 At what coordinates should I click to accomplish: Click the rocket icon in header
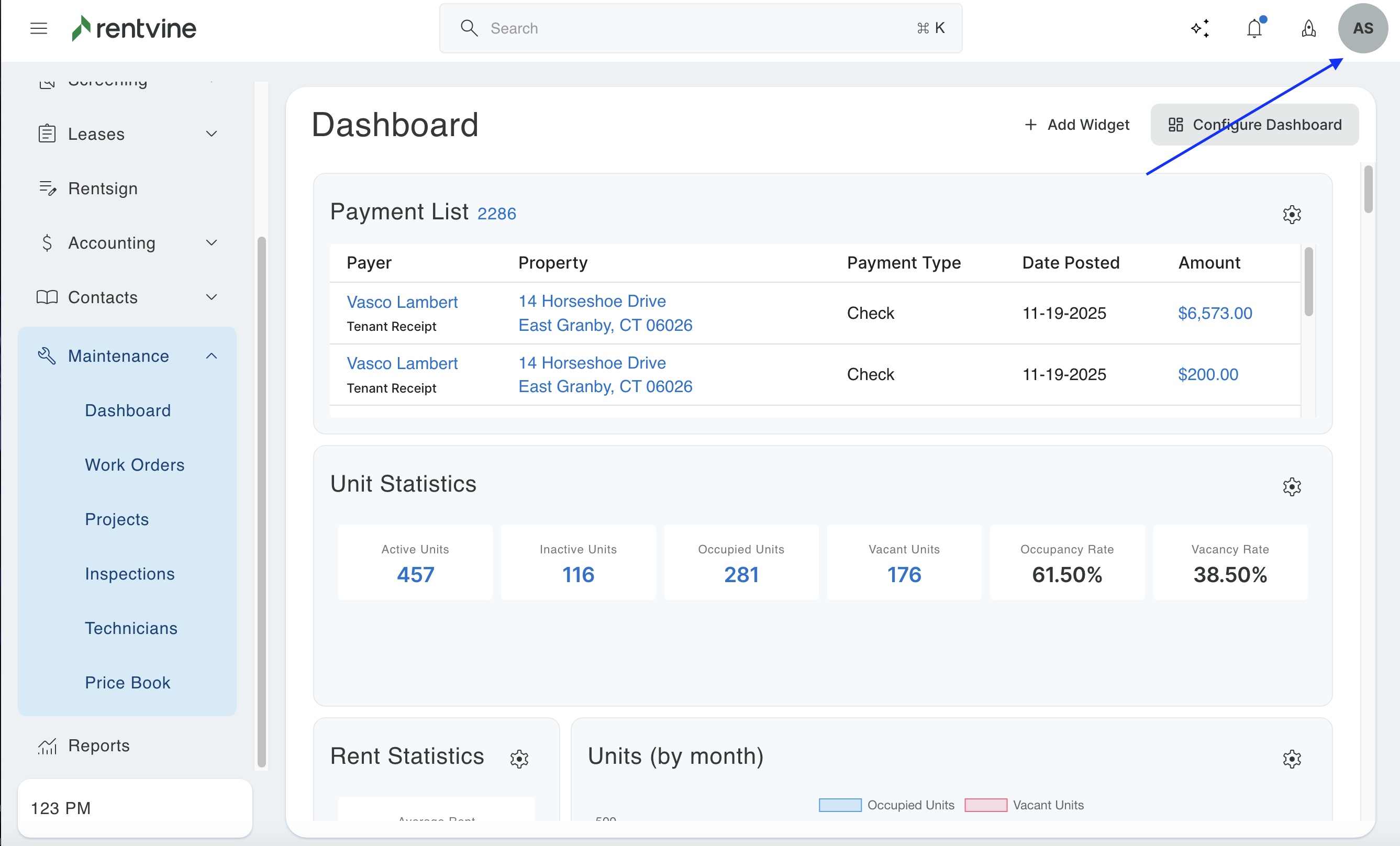(1308, 28)
